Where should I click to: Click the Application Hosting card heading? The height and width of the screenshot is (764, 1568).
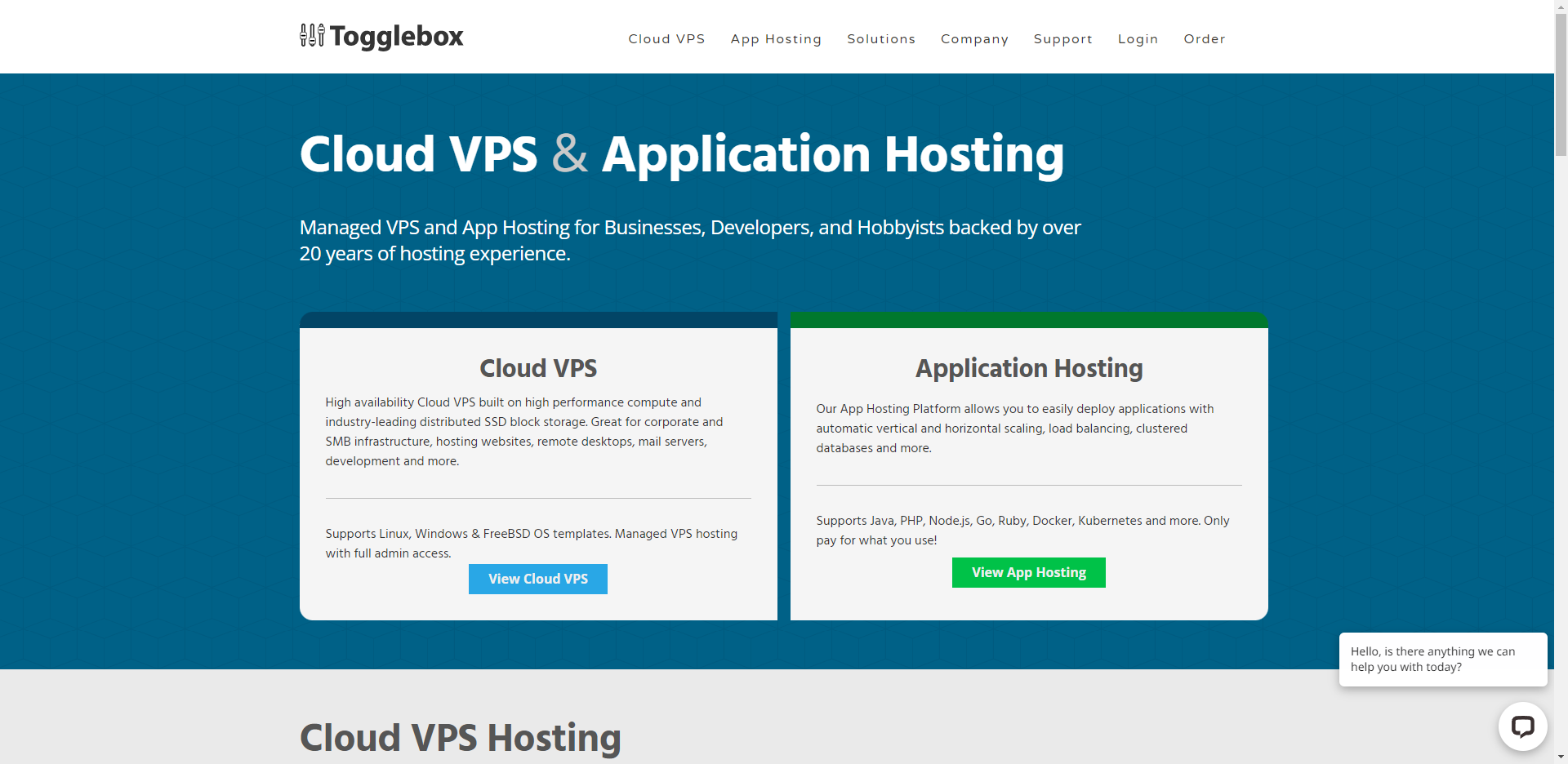[1028, 368]
